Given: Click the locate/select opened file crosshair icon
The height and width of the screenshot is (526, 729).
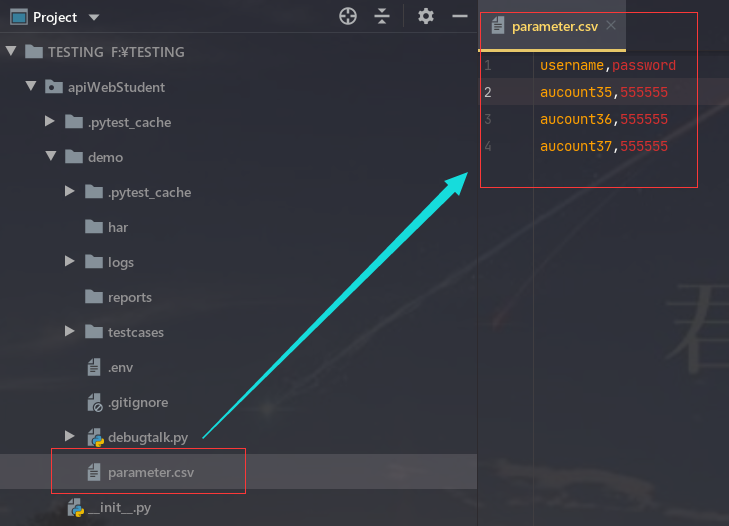Looking at the screenshot, I should [348, 16].
